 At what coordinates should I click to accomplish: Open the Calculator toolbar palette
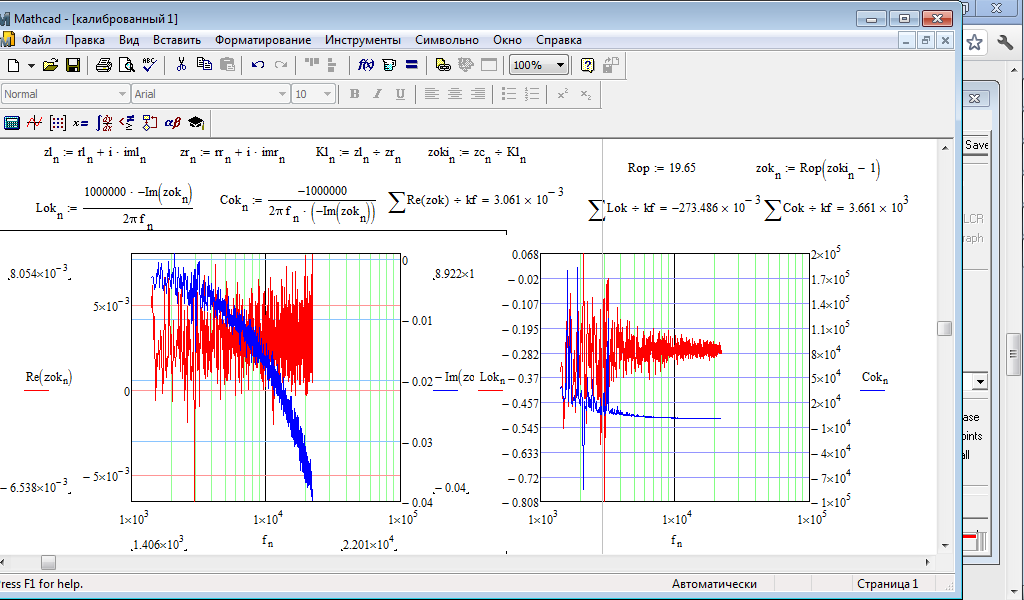click(x=12, y=123)
